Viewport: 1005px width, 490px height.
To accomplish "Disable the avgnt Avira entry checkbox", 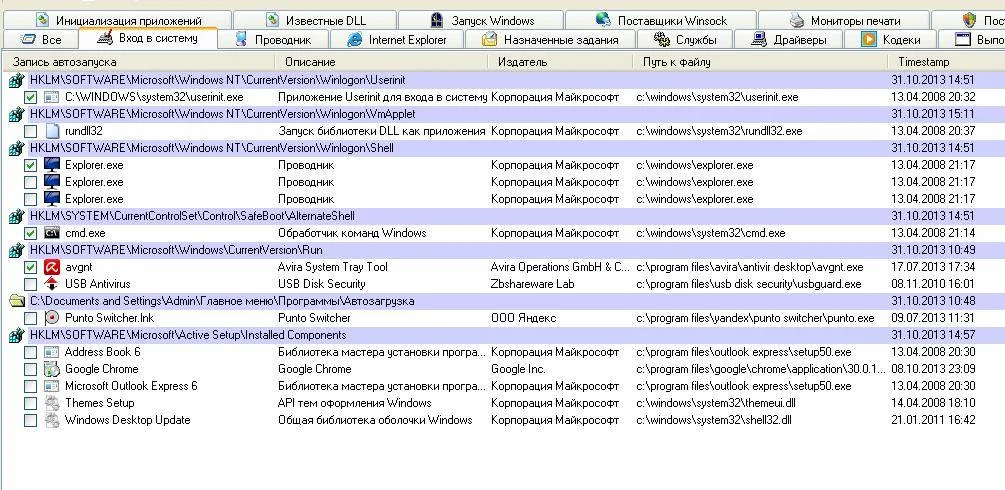I will 31,267.
